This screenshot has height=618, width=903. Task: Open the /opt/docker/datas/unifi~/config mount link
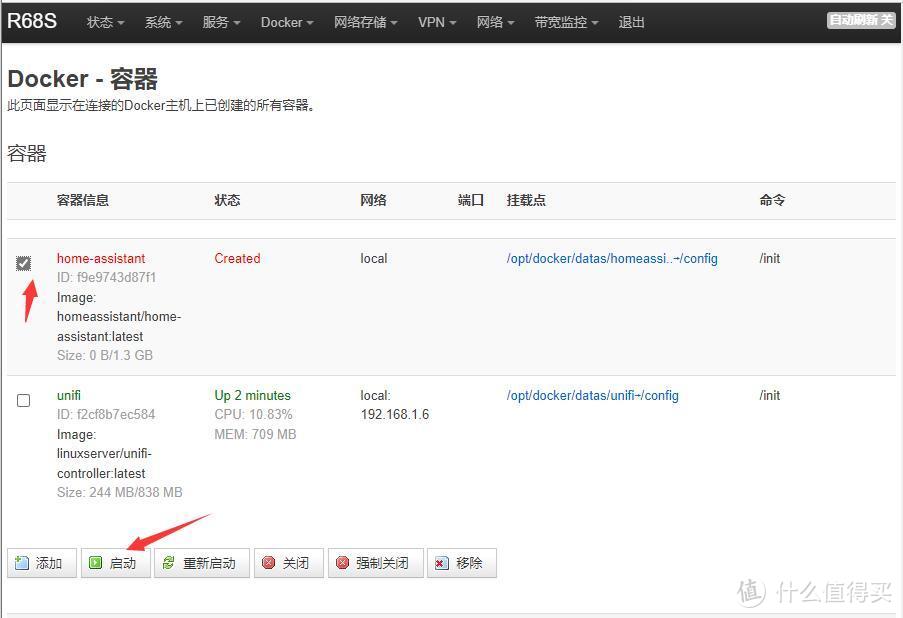pyautogui.click(x=593, y=395)
